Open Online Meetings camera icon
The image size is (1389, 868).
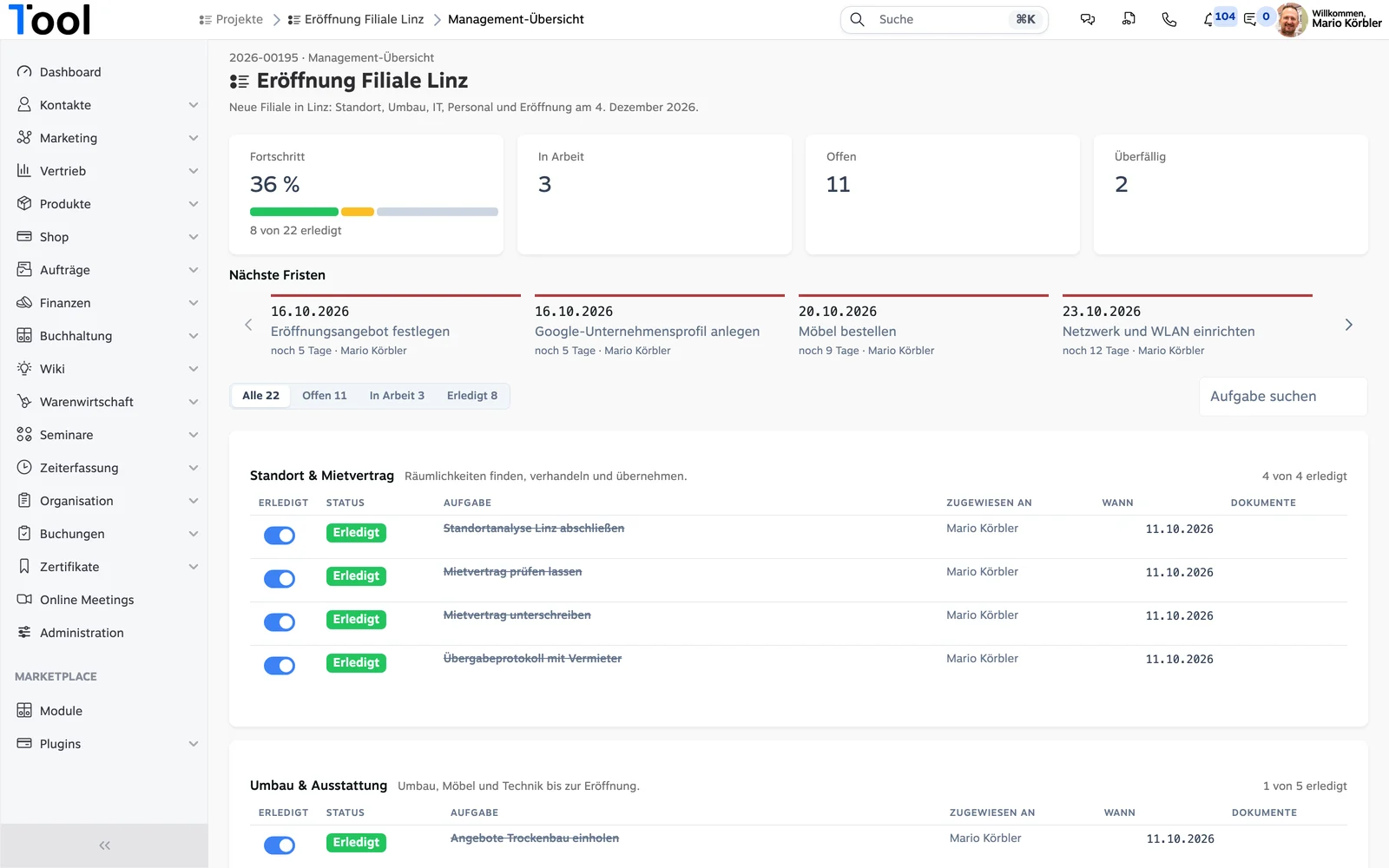coord(24,600)
